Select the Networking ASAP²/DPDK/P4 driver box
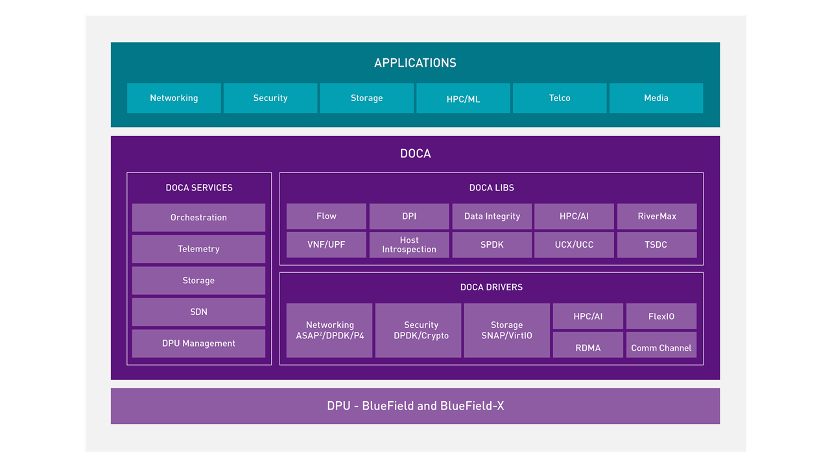 pos(329,331)
